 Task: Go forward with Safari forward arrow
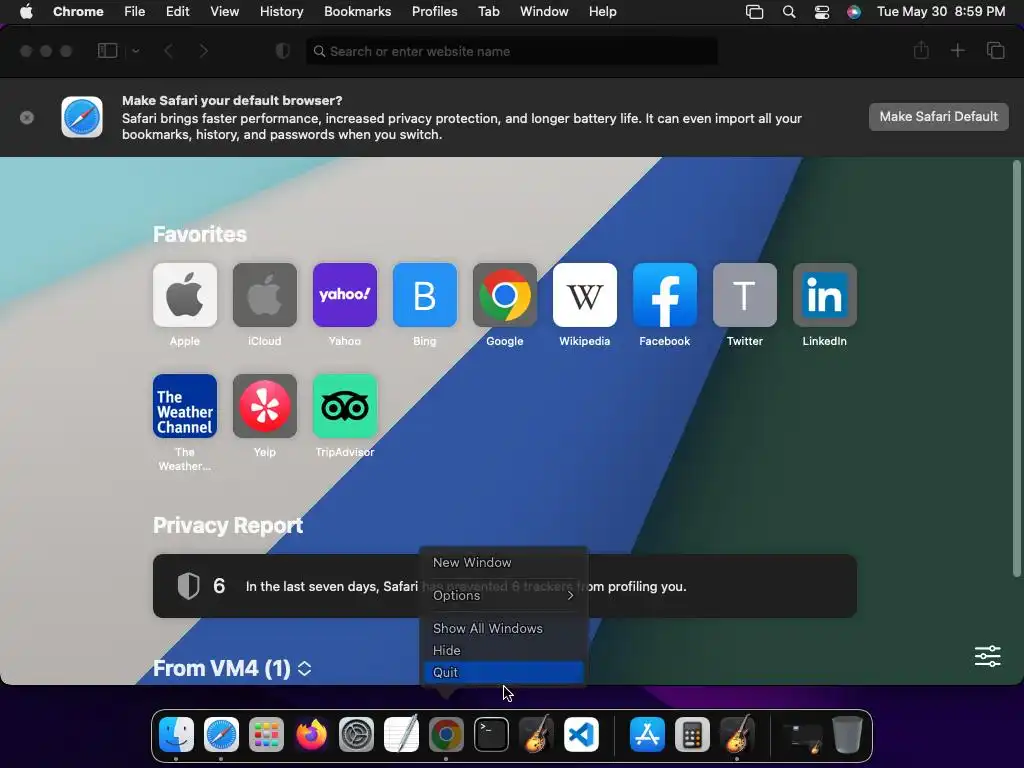(204, 51)
